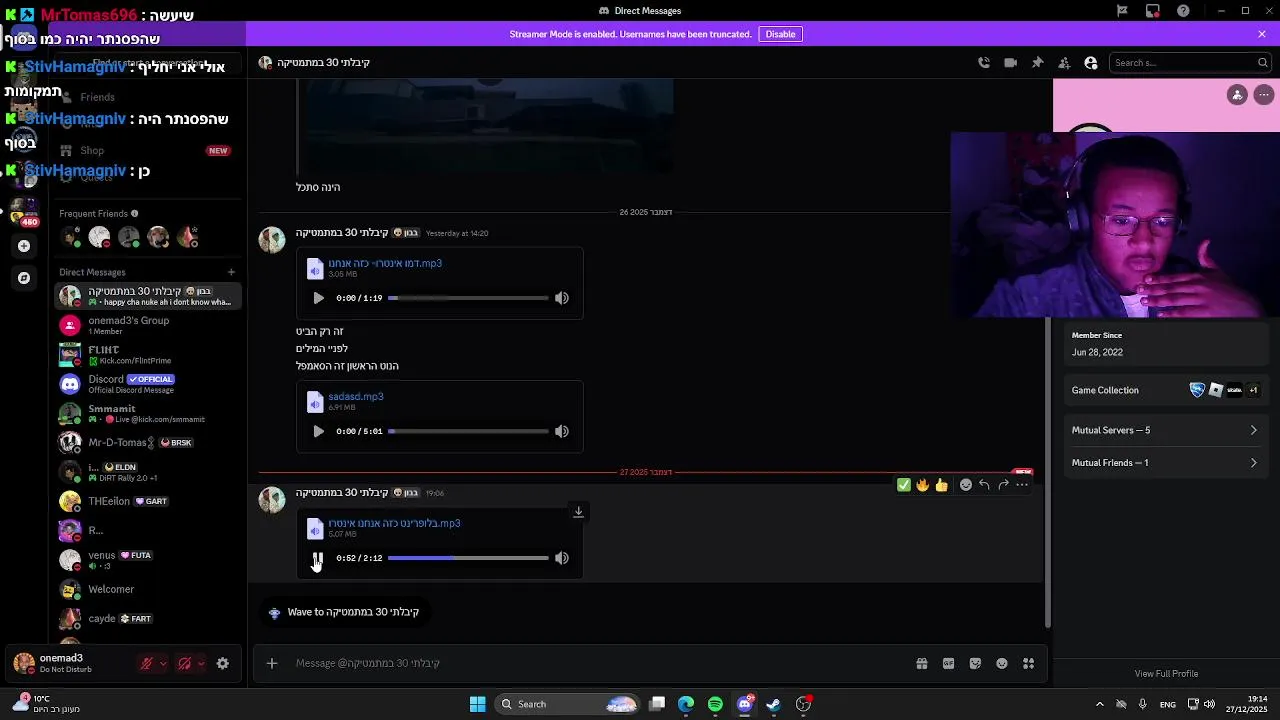Create a new DM with the plus icon
1280x720 pixels.
pyautogui.click(x=231, y=272)
